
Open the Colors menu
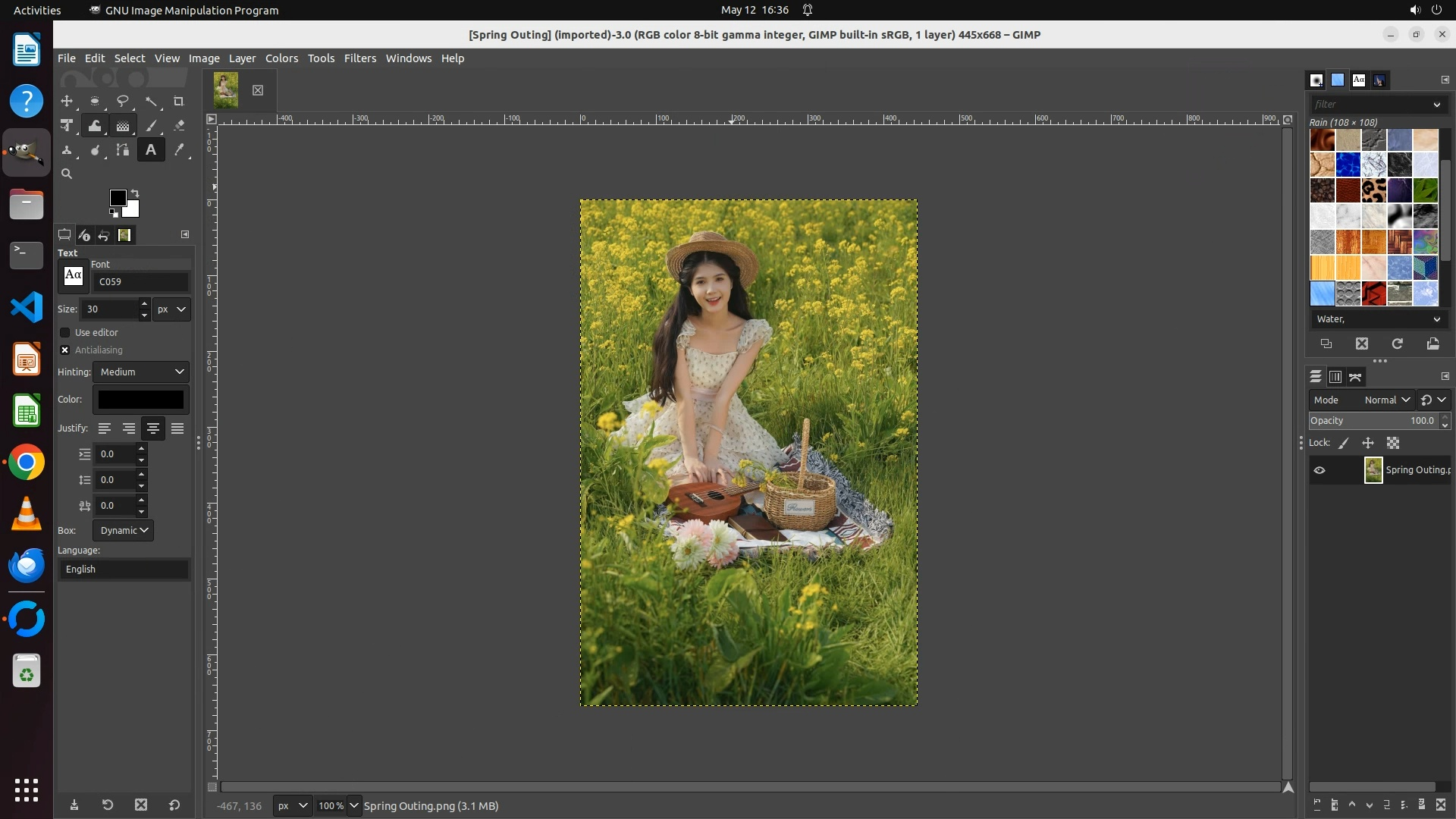tap(281, 58)
